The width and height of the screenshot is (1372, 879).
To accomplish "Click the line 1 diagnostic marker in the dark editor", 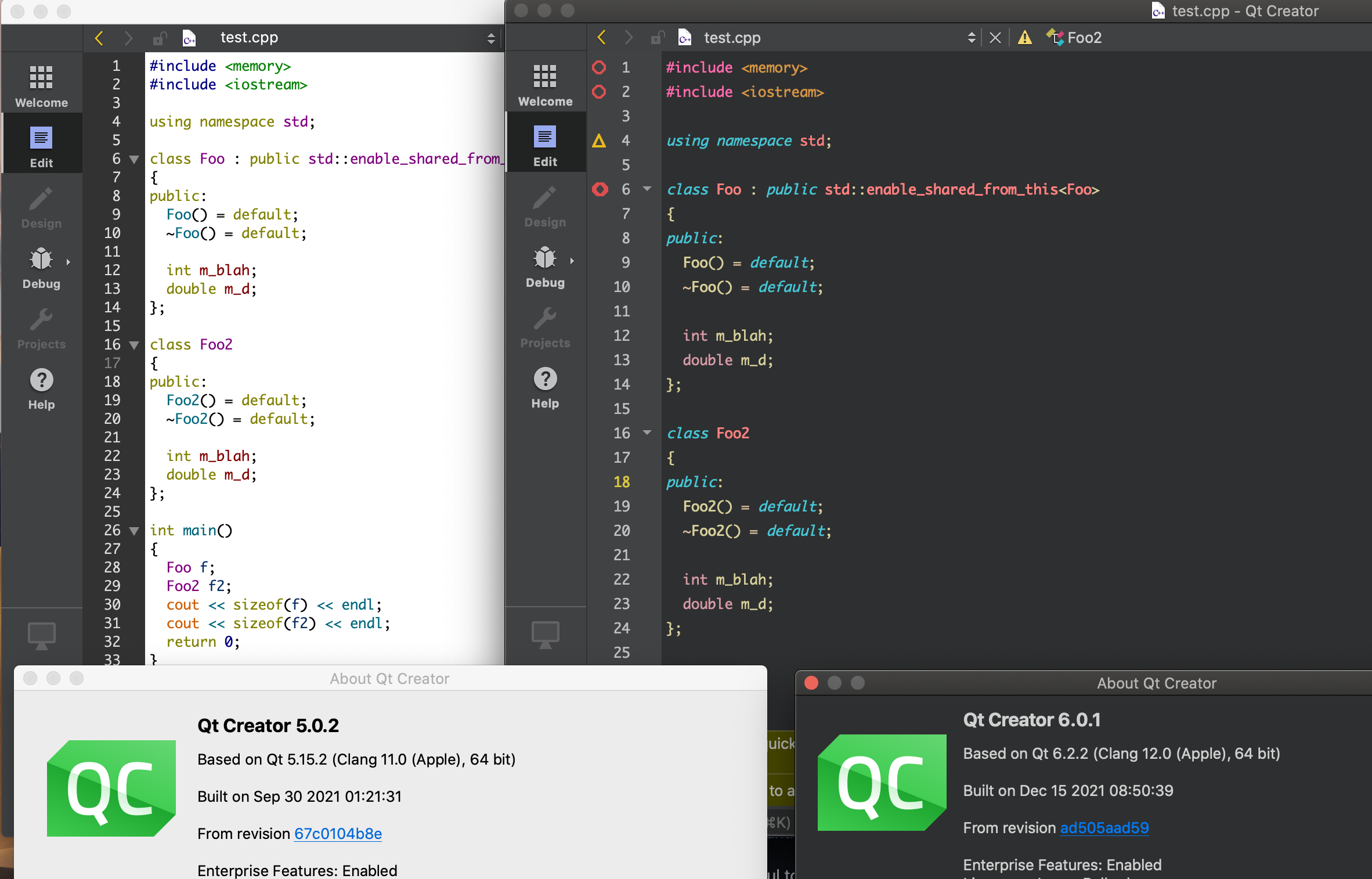I will [599, 67].
